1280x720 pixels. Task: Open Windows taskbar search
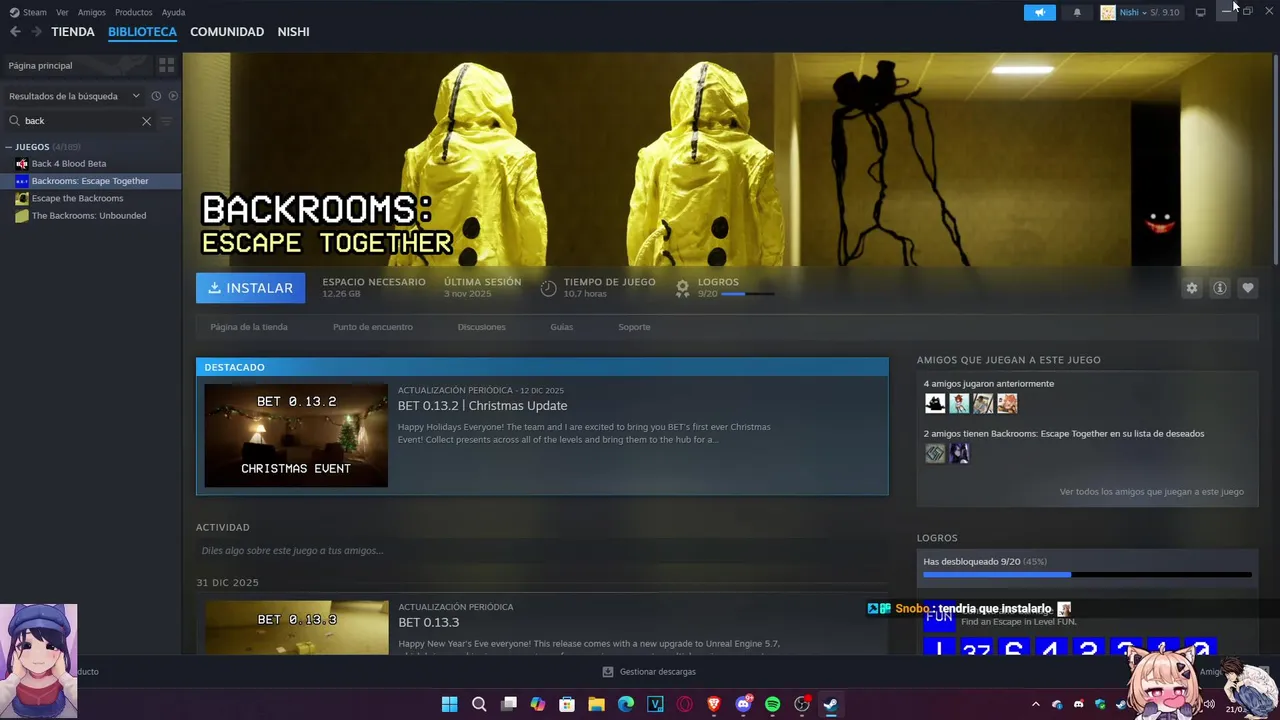pyautogui.click(x=479, y=704)
